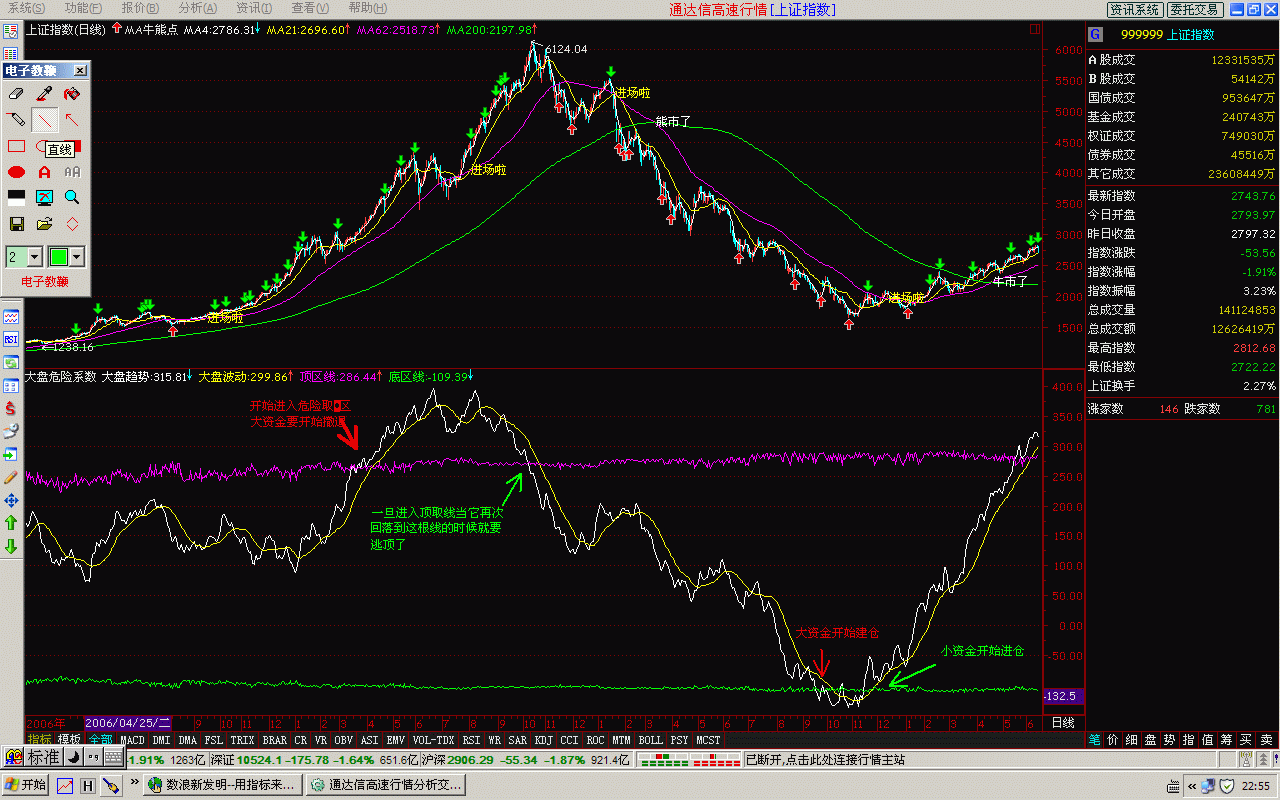This screenshot has height=800, width=1280.
Task: Click the wavy line chart sidebar icon
Action: click(x=11, y=317)
